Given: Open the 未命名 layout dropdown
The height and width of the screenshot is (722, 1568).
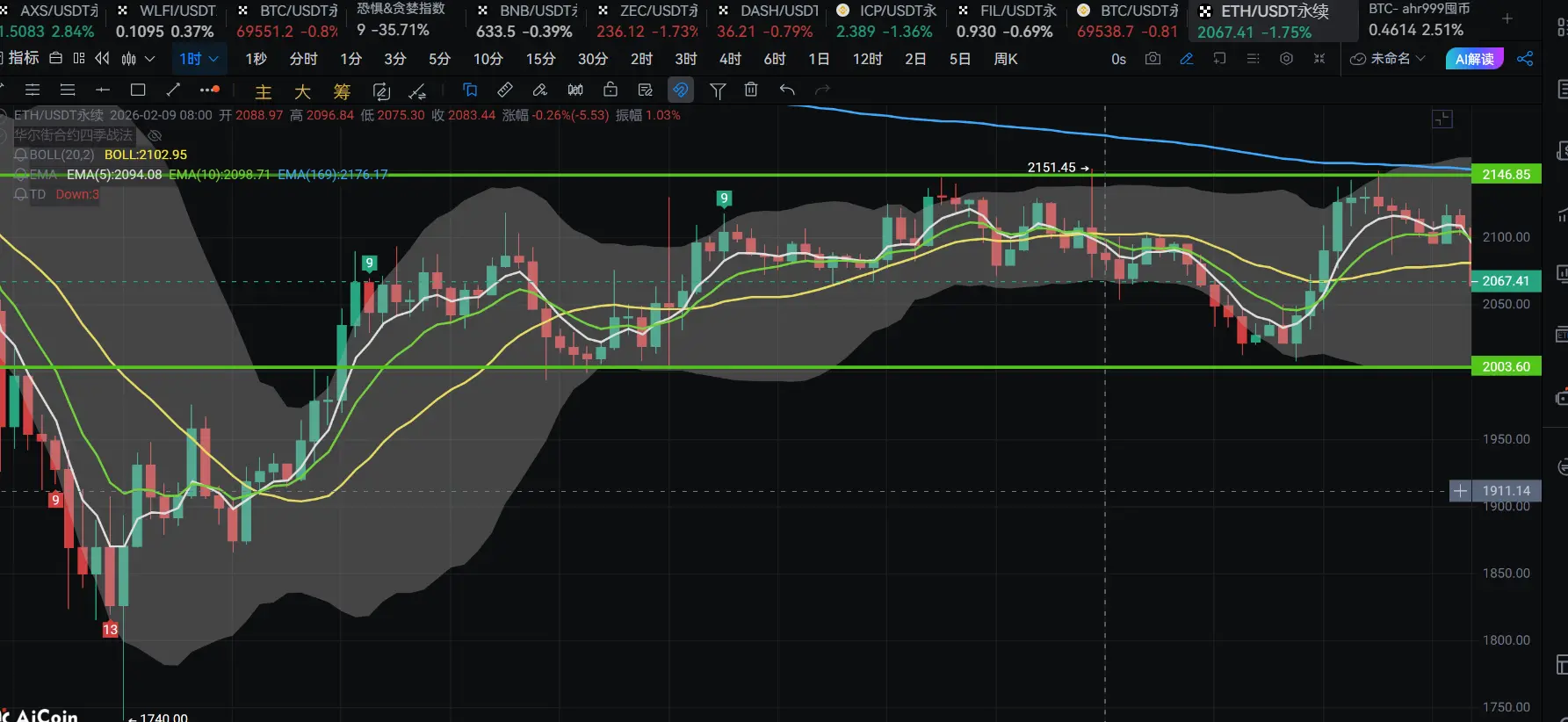Looking at the screenshot, I should [x=1387, y=59].
